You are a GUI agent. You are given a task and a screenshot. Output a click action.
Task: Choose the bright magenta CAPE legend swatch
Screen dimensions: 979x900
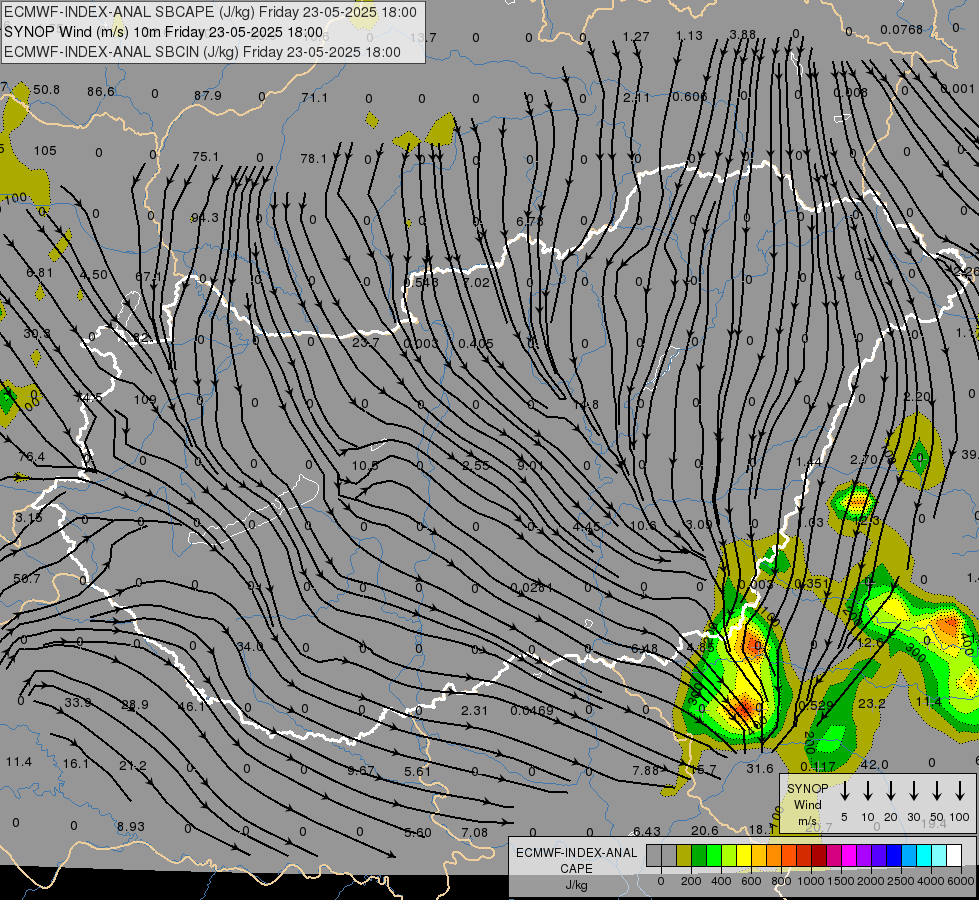[850, 855]
